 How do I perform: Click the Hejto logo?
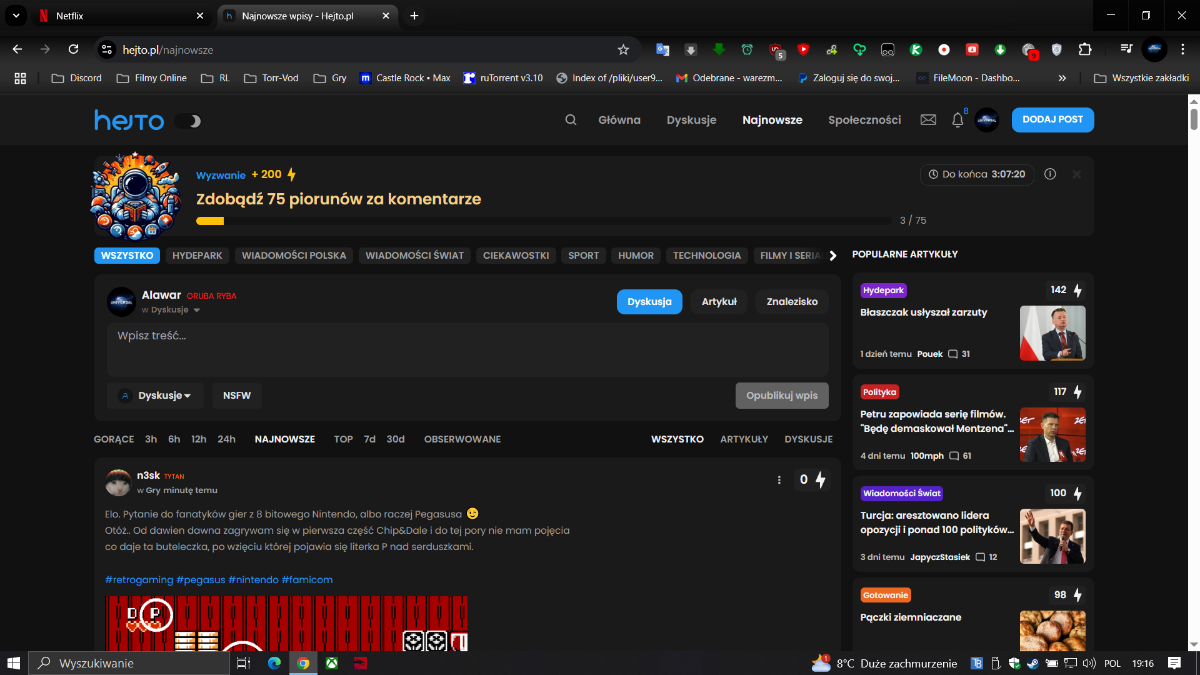129,120
